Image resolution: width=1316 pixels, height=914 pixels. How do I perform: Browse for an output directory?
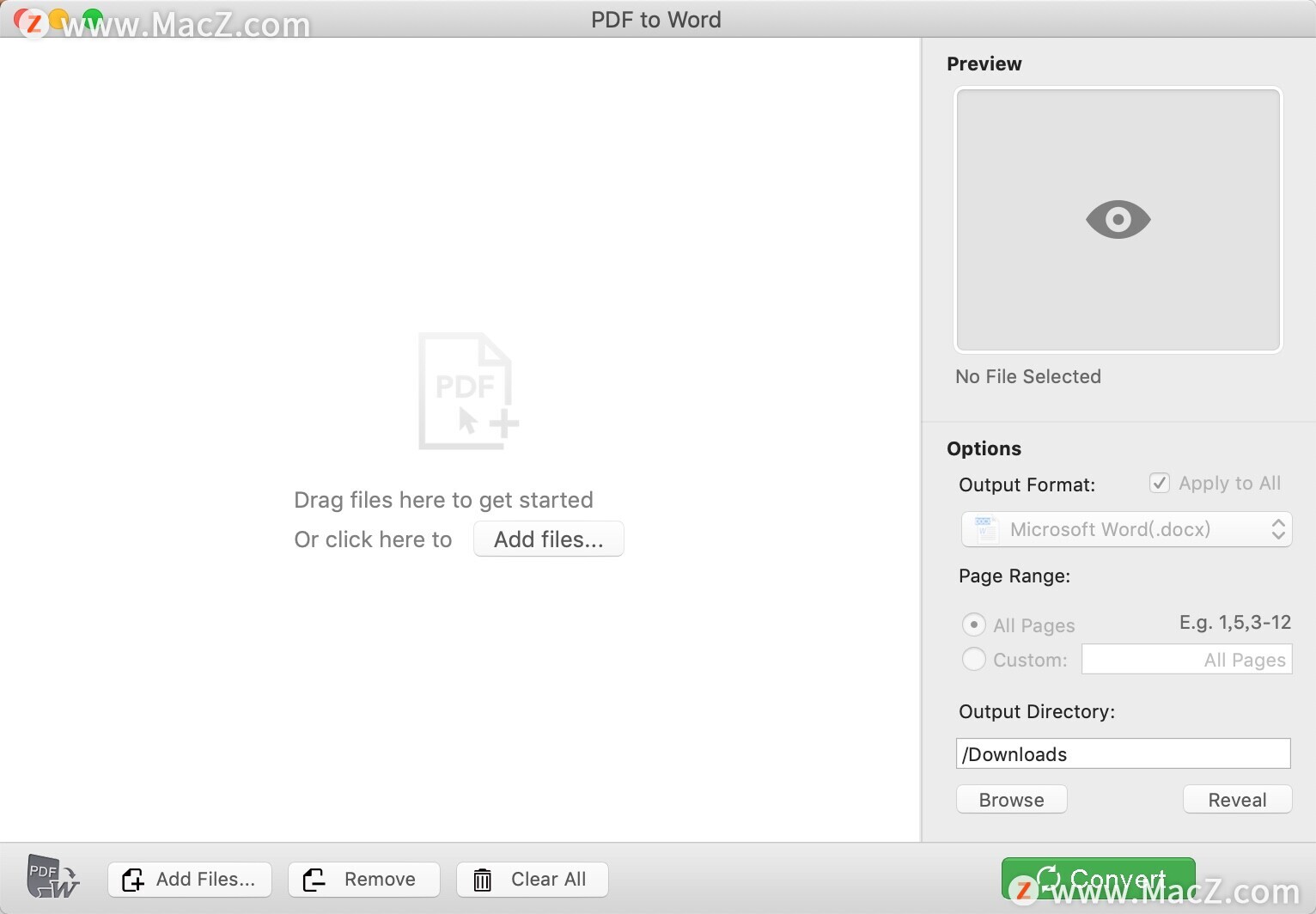point(1012,800)
